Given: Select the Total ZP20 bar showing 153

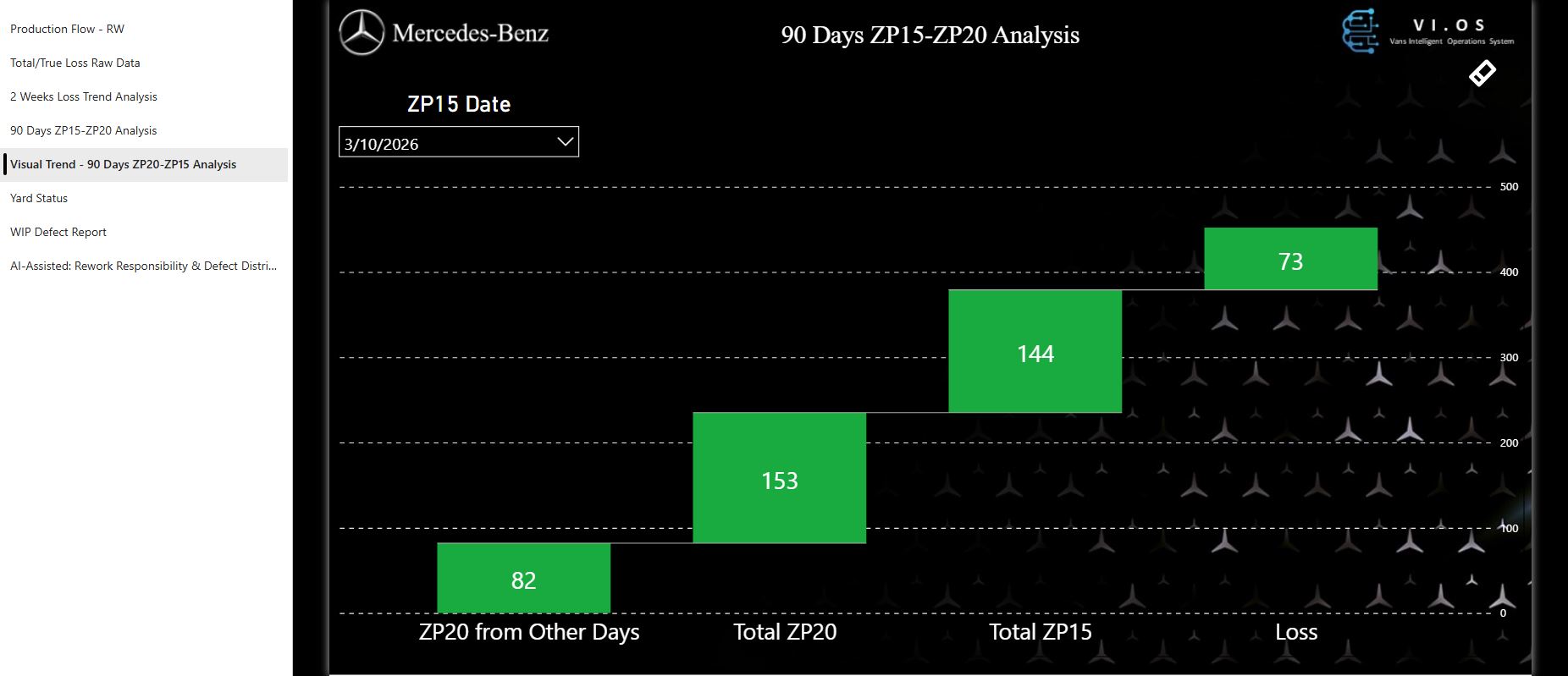Looking at the screenshot, I should (779, 478).
